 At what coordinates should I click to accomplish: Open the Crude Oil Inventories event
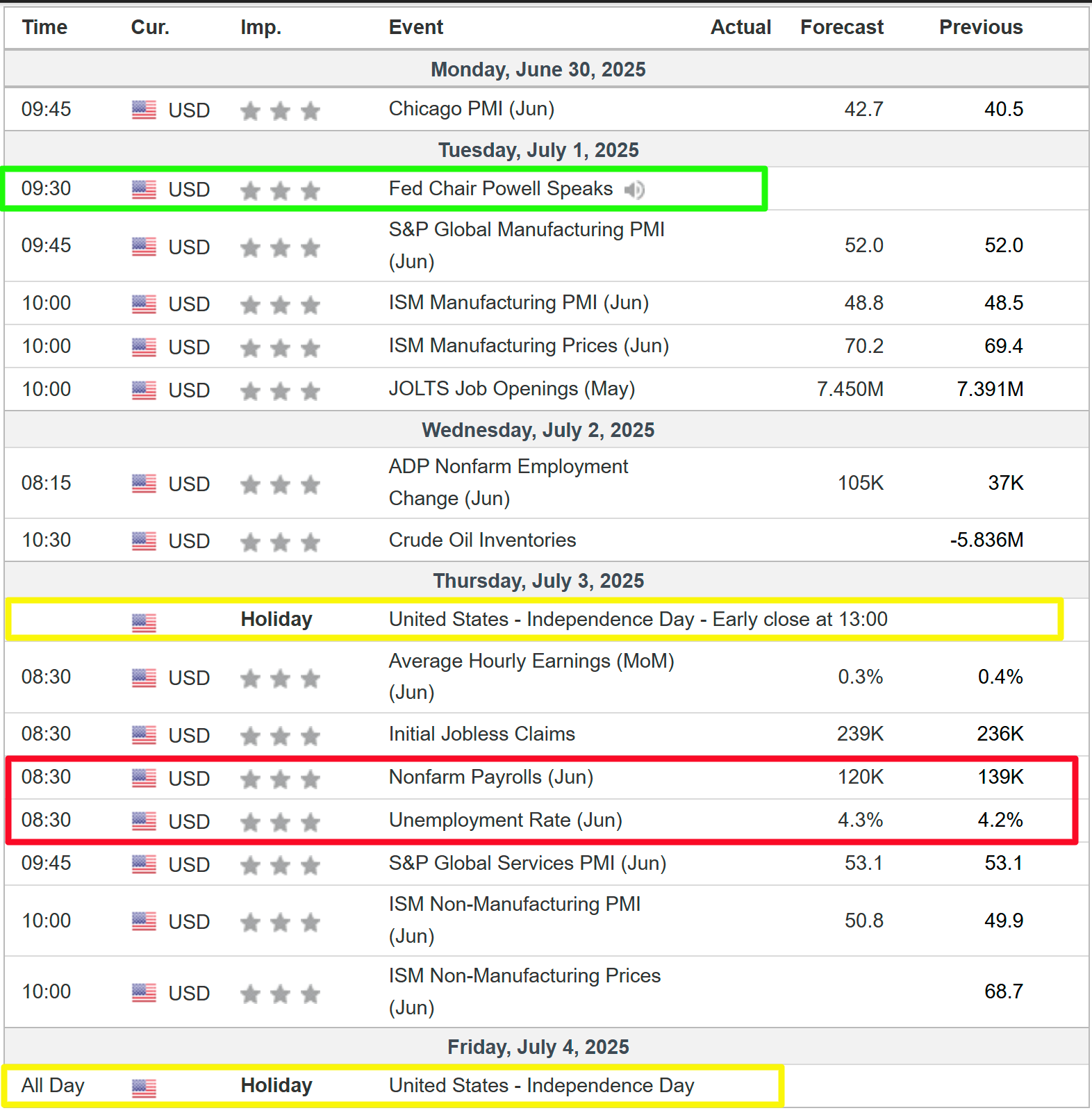482,540
